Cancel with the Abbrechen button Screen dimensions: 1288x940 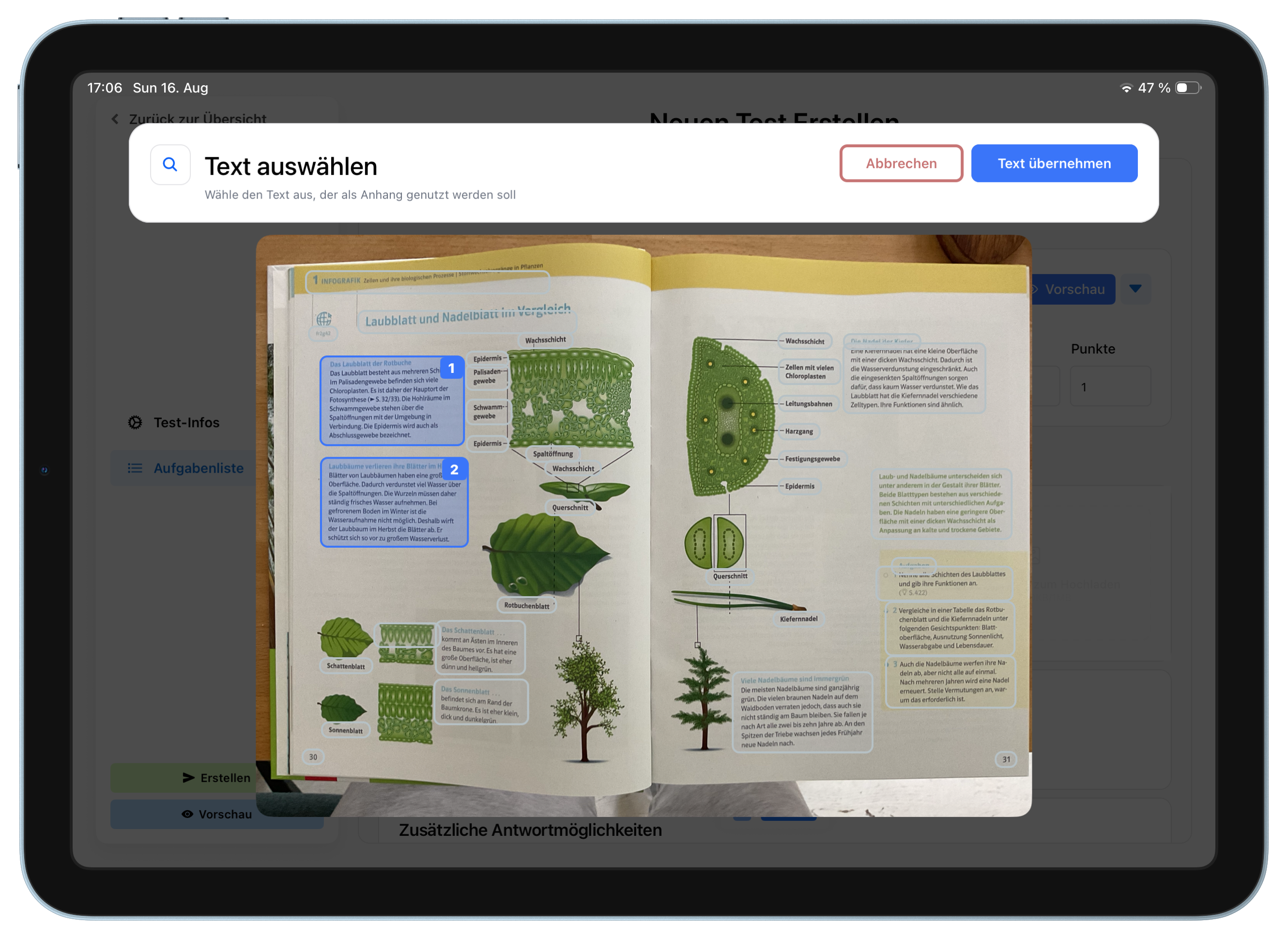(x=901, y=163)
